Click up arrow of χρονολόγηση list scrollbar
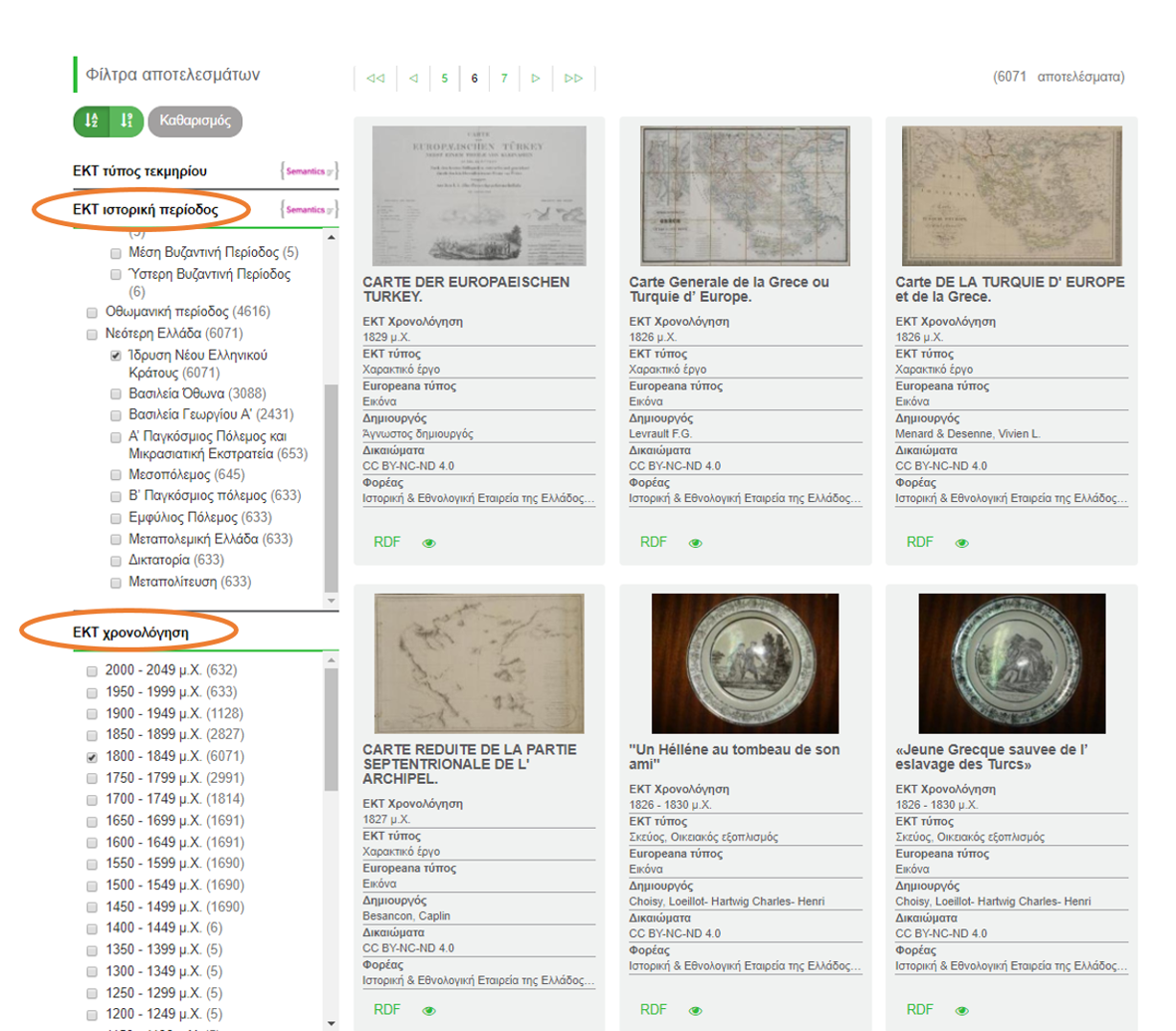Image resolution: width=1176 pixels, height=1031 pixels. pos(332,659)
